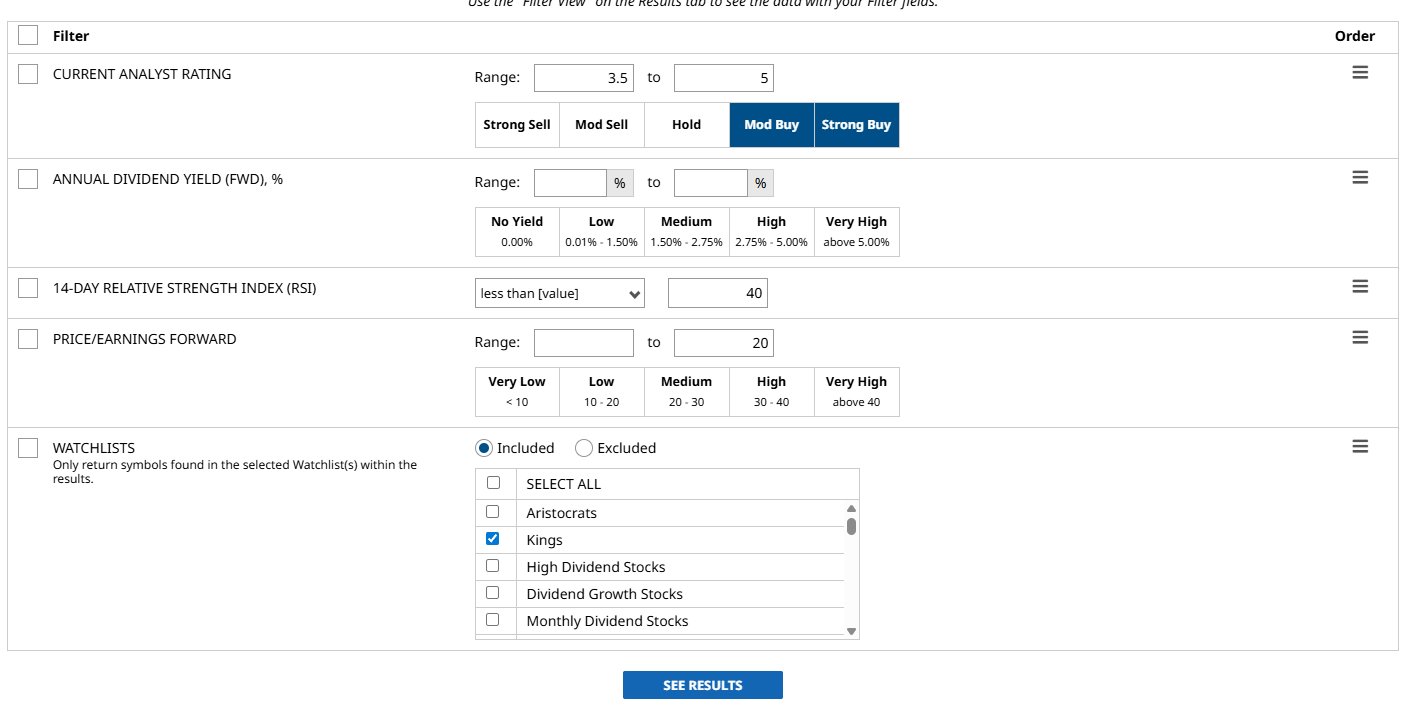Toggle the Strong Buy rating segment
Screen dimensions: 1404x703
pyautogui.click(x=856, y=125)
